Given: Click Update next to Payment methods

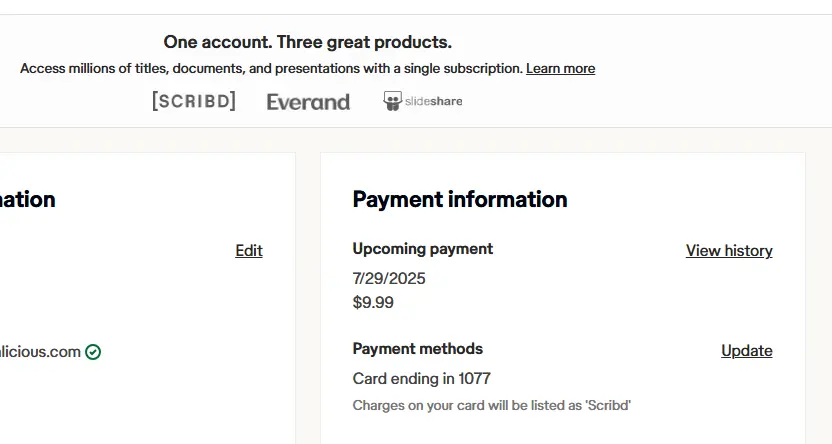Looking at the screenshot, I should click(747, 351).
